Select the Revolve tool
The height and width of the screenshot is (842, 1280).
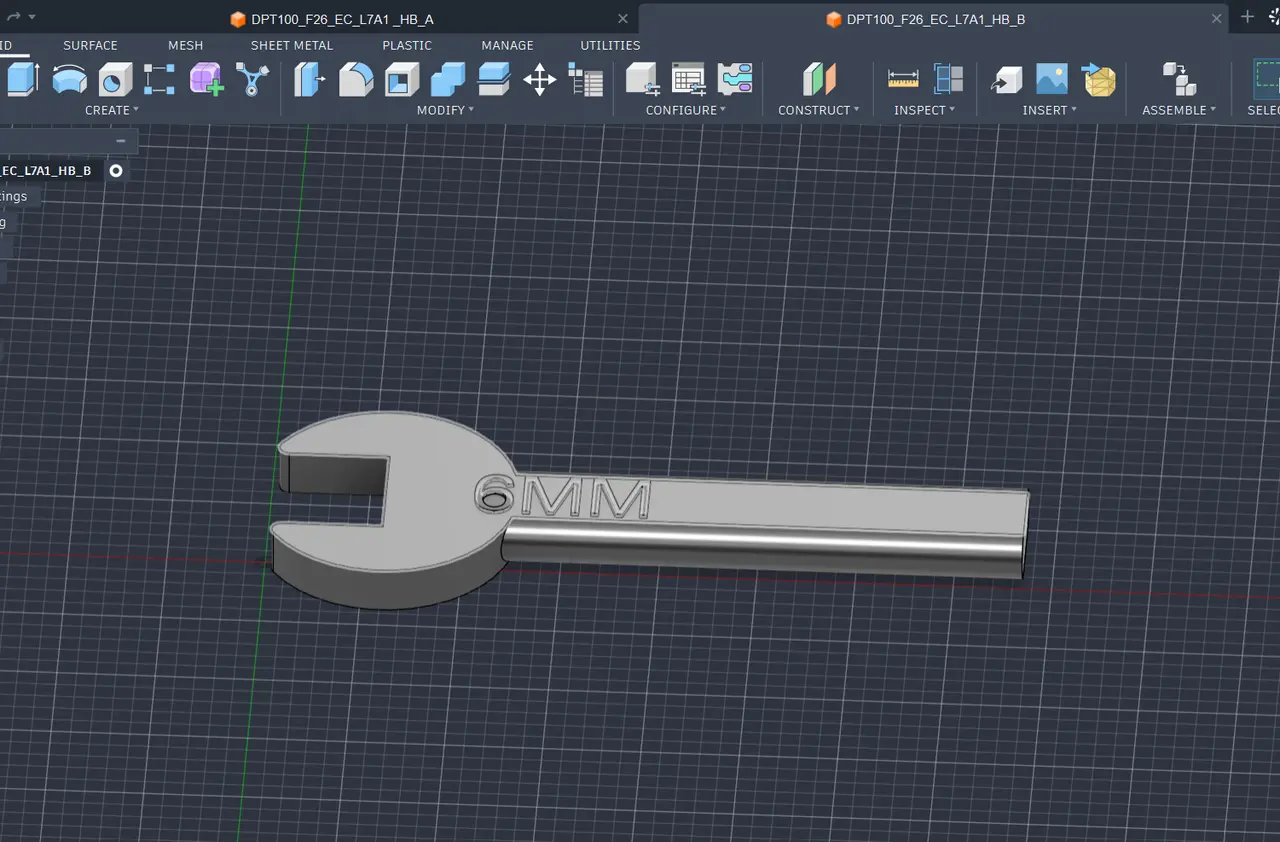69,79
